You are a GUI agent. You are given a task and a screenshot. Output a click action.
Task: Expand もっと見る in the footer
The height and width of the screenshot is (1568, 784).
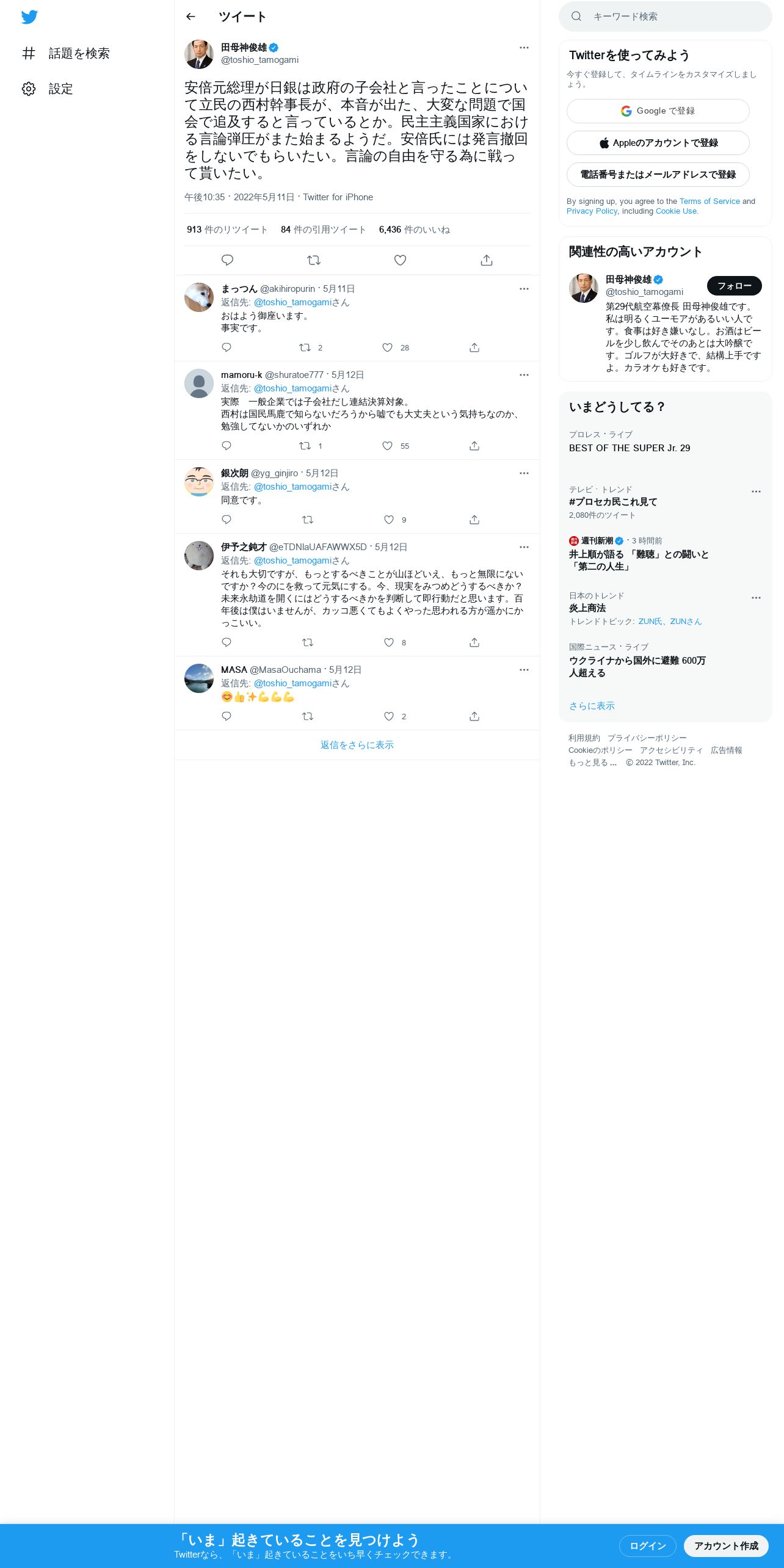592,763
